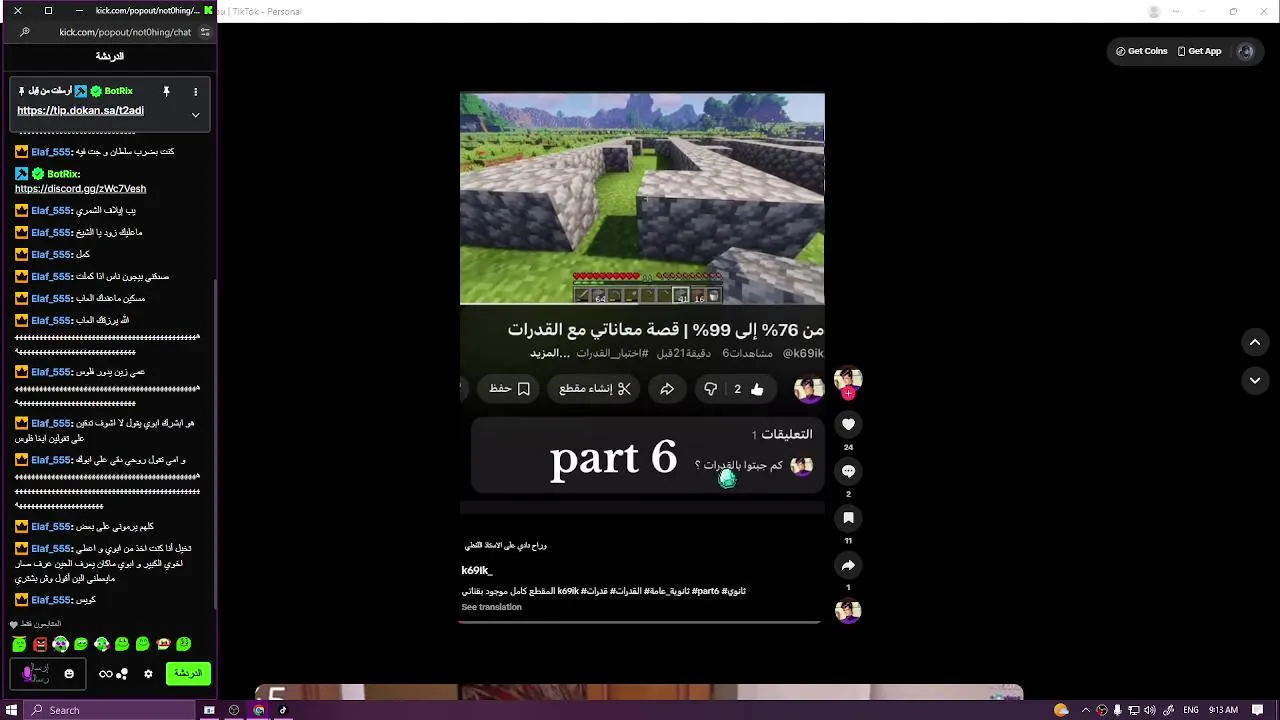Click the YouTube share arrow button
The width and height of the screenshot is (1280, 720).
pos(667,389)
